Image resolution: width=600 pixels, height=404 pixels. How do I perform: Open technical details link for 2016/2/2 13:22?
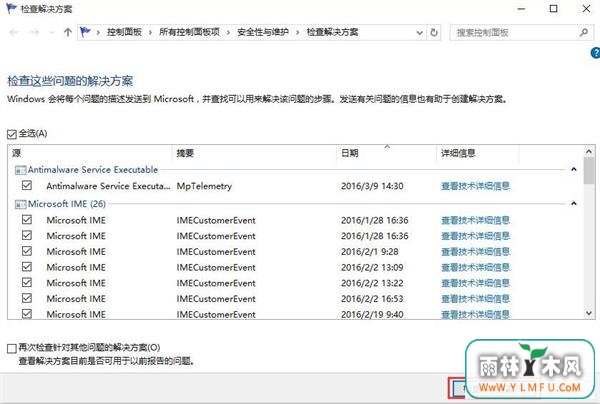click(475, 283)
